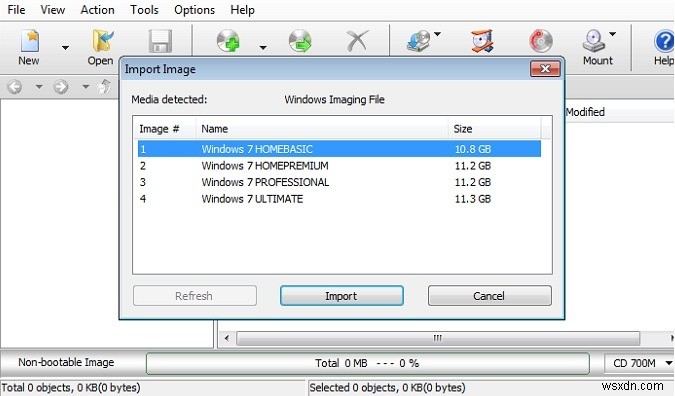The height and width of the screenshot is (396, 675).
Task: Click the disabled Refresh button
Action: coord(195,296)
